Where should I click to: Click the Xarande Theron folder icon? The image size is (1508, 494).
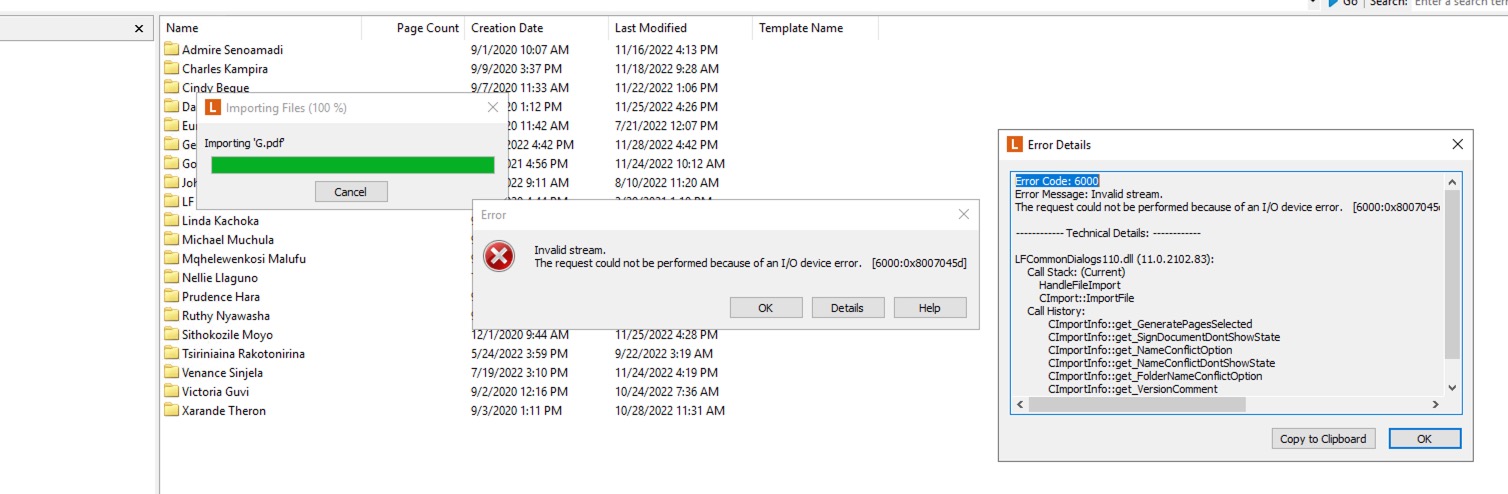pyautogui.click(x=171, y=411)
